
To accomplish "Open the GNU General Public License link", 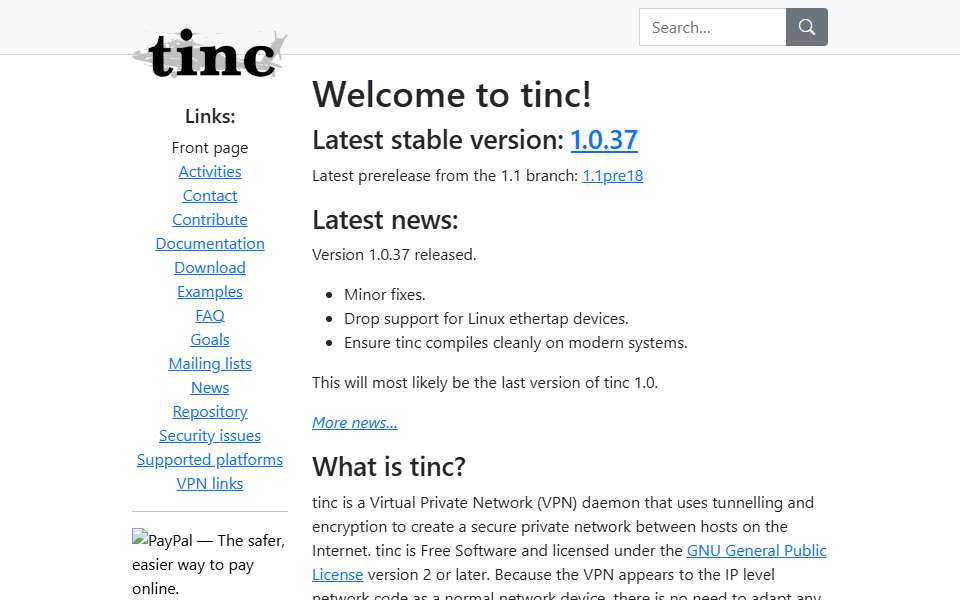I will 756,550.
